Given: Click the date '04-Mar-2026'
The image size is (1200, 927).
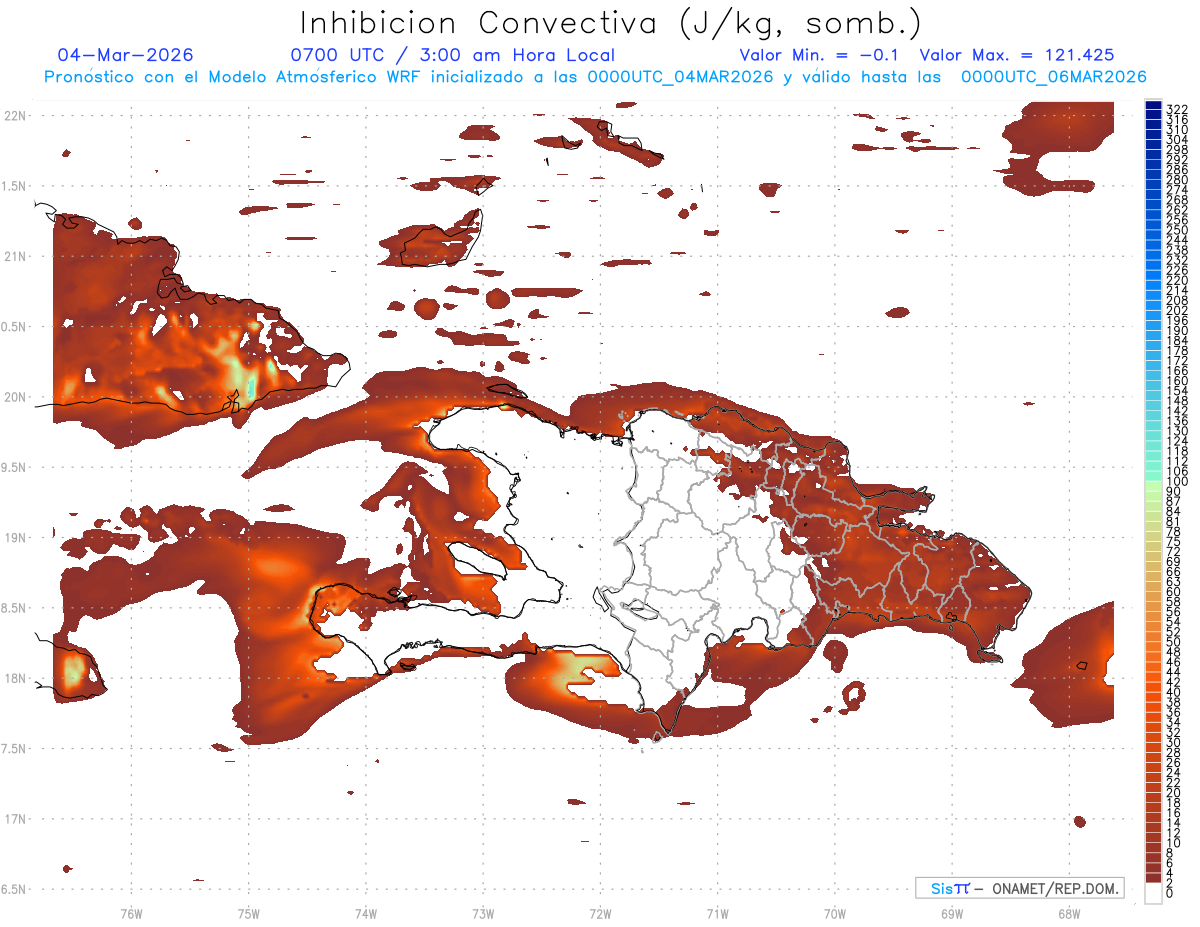Looking at the screenshot, I should tap(126, 55).
